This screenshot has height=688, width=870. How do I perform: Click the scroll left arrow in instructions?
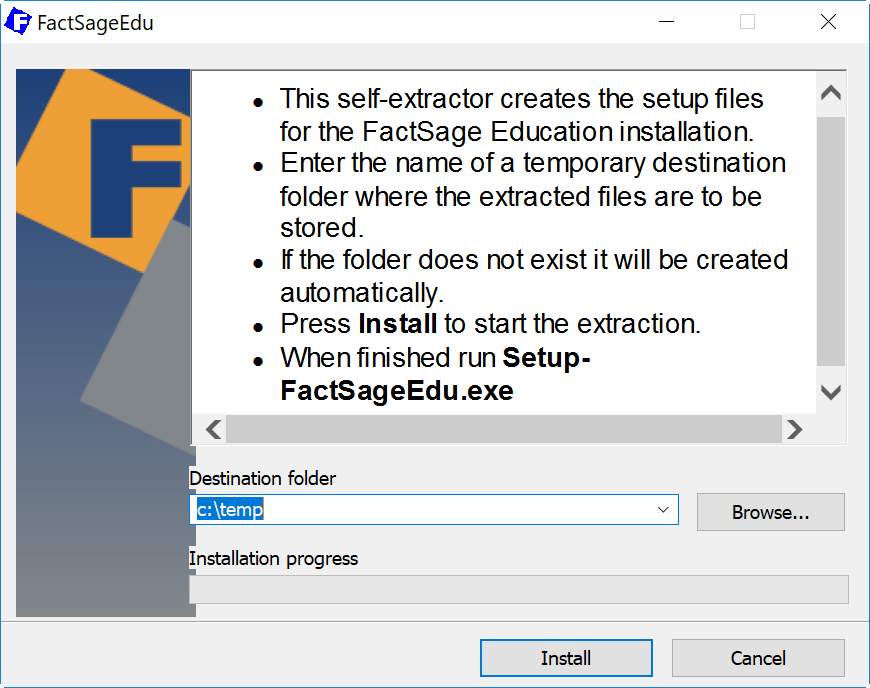[x=214, y=429]
